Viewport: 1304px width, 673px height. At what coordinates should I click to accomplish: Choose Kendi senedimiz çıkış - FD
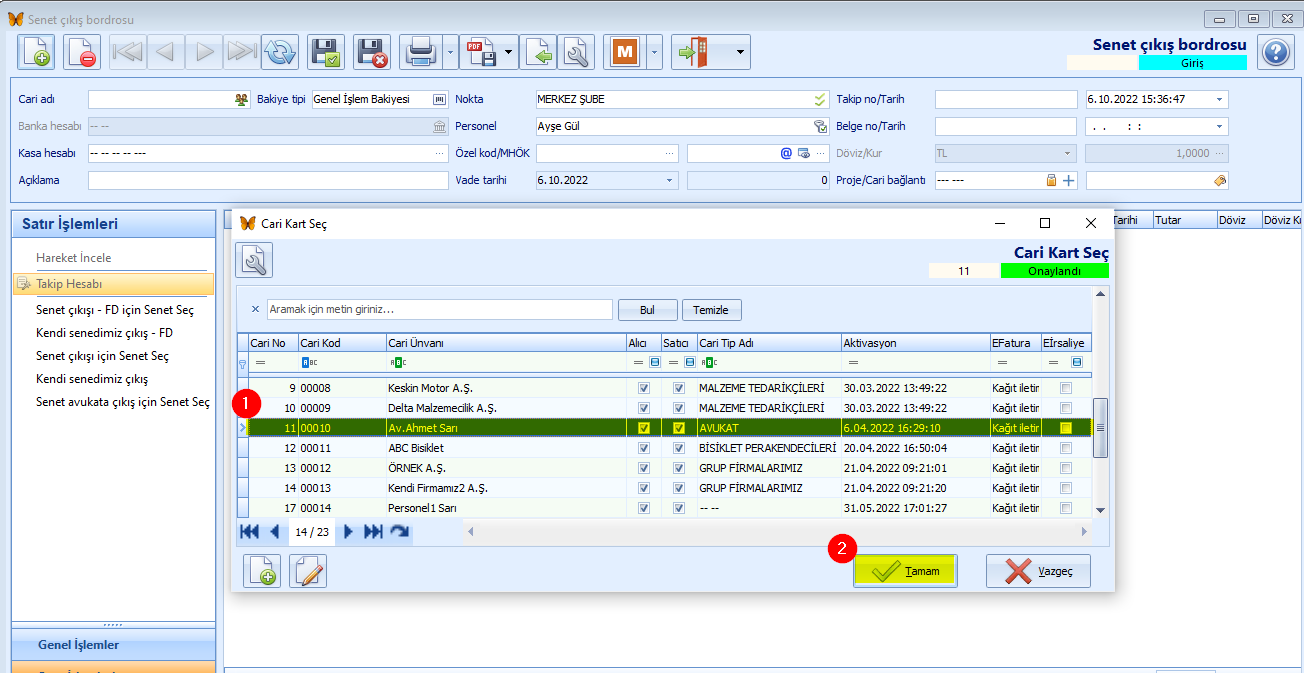click(x=104, y=332)
